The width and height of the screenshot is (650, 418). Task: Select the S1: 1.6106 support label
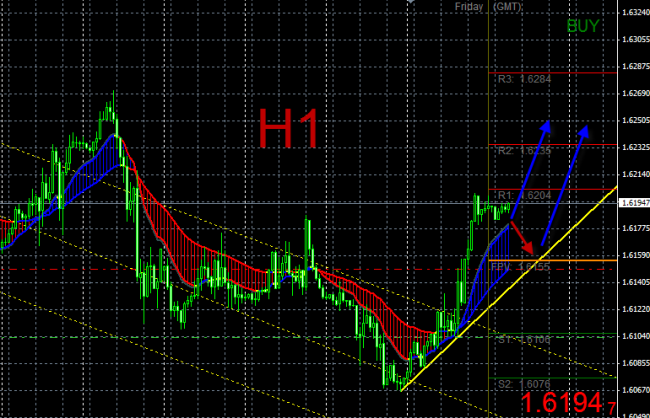point(524,340)
